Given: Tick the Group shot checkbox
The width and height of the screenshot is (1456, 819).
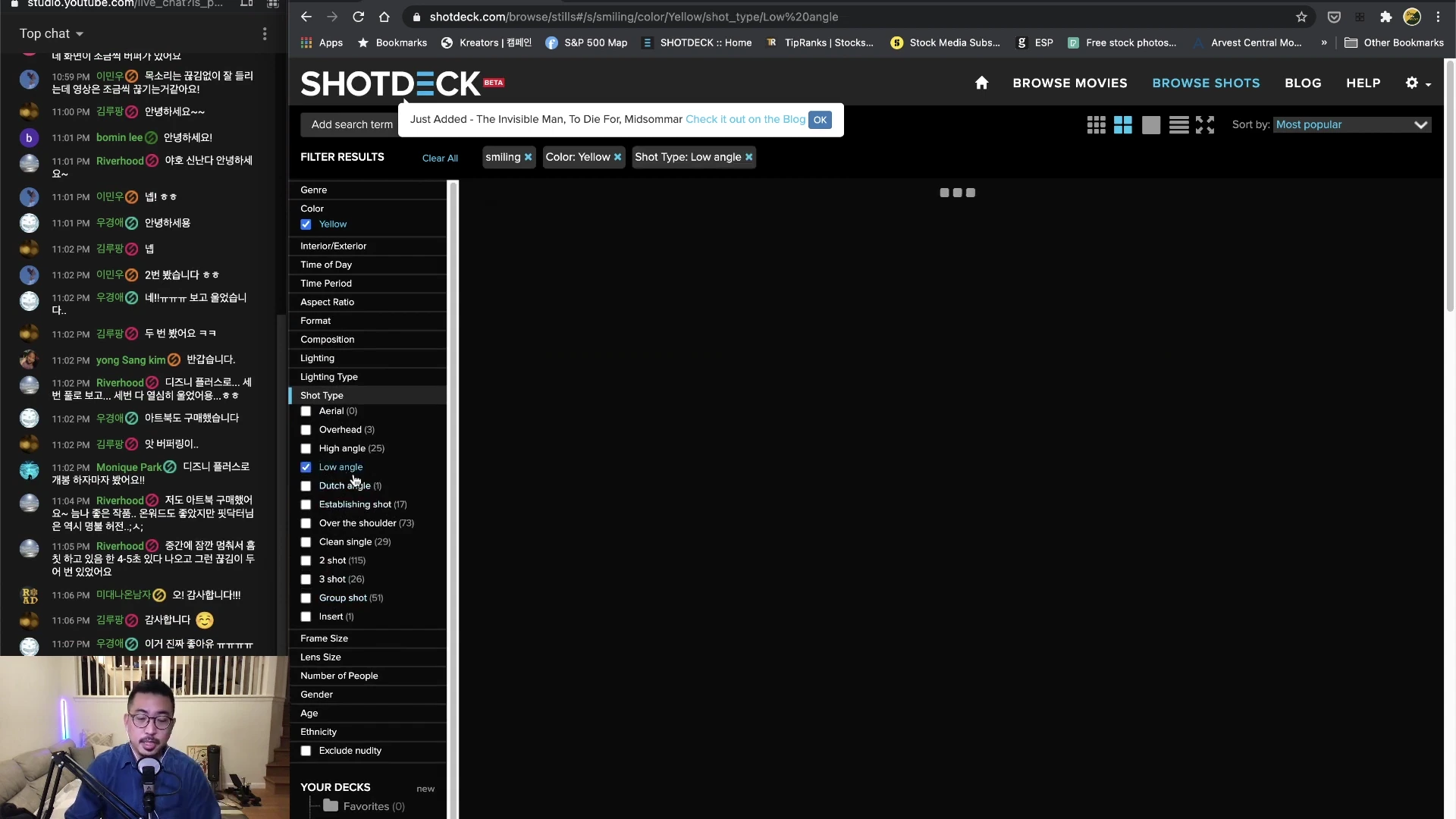Looking at the screenshot, I should [x=306, y=598].
